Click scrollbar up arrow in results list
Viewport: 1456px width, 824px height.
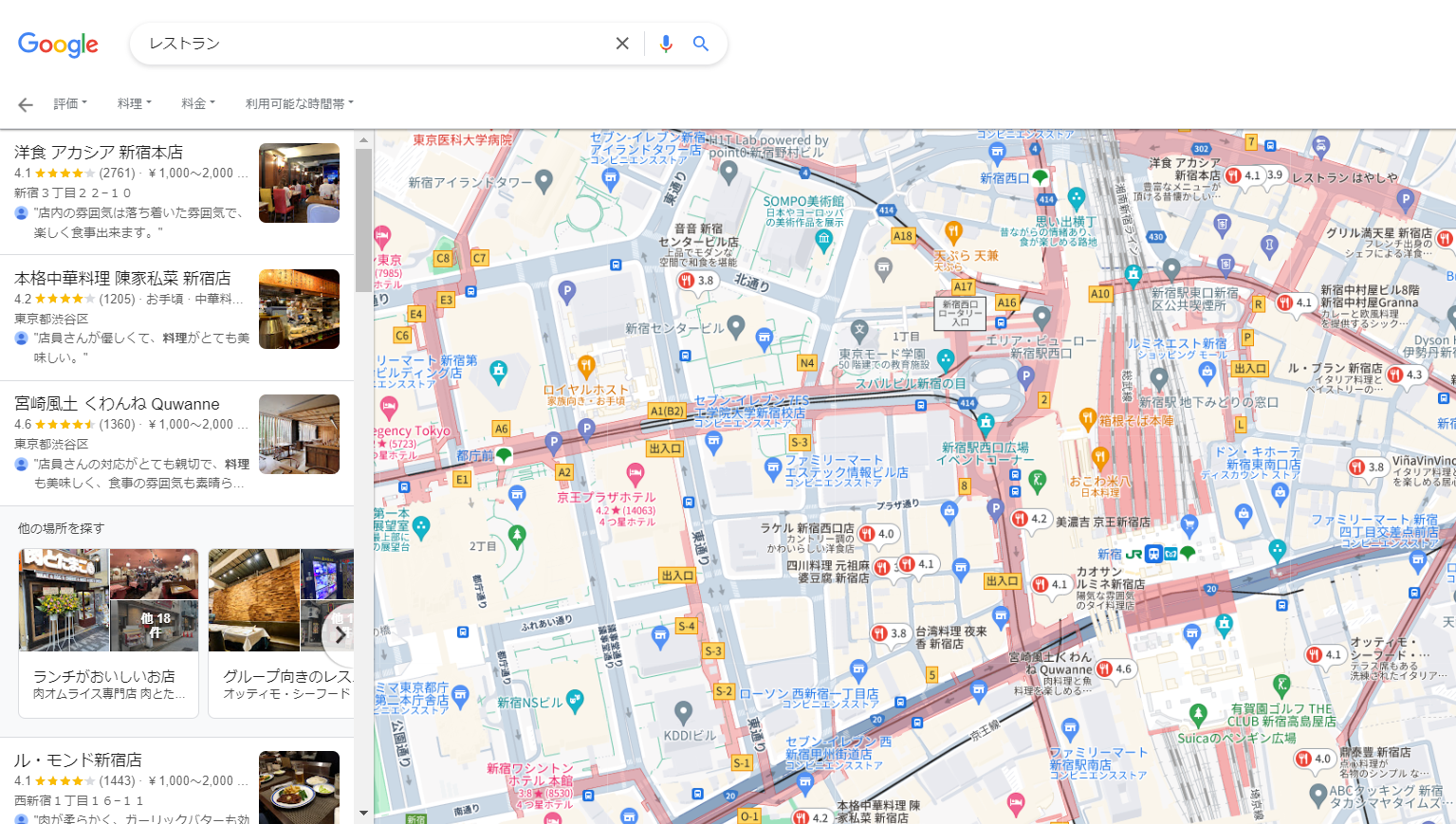[363, 139]
